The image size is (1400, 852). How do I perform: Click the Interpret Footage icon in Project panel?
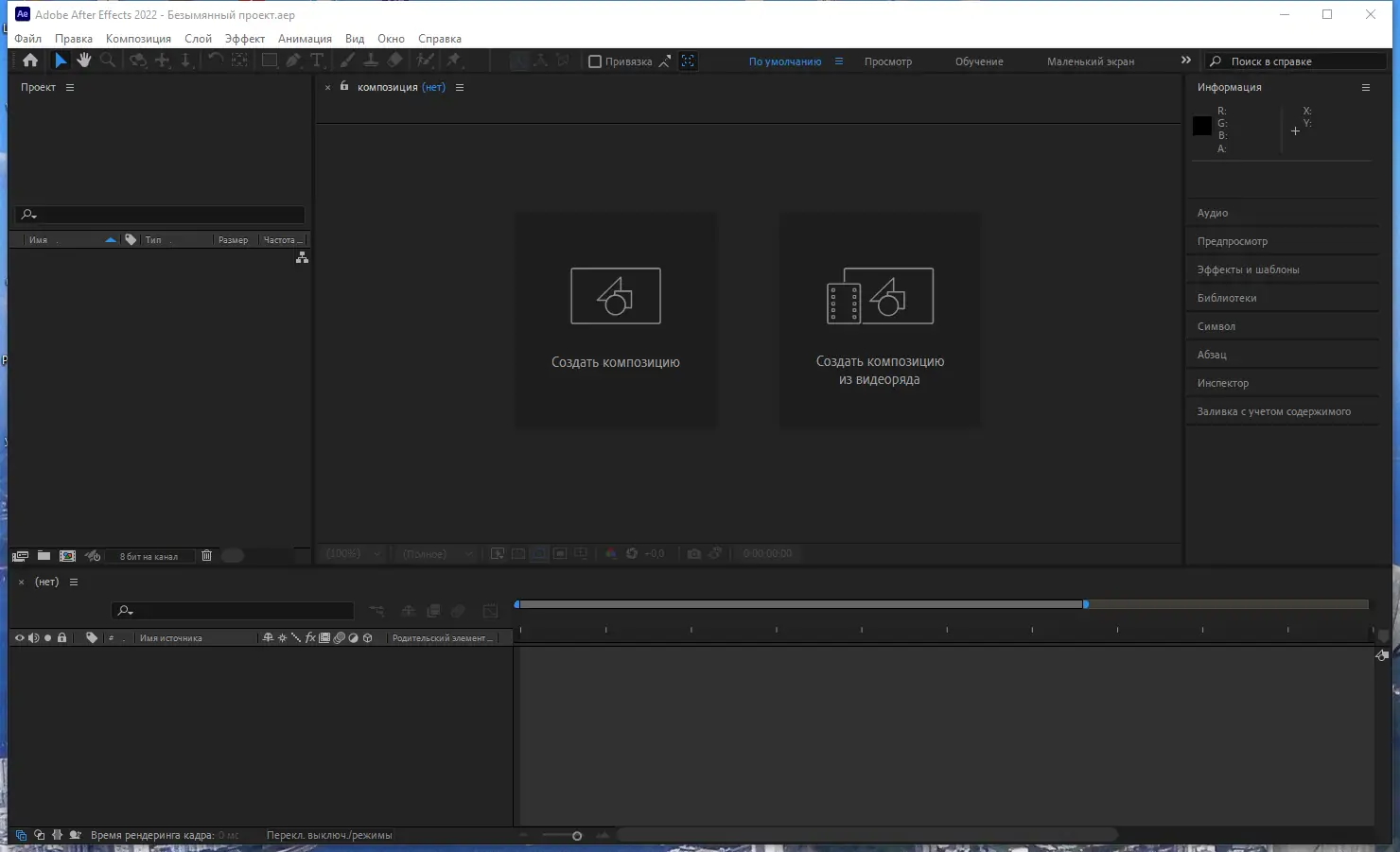20,556
